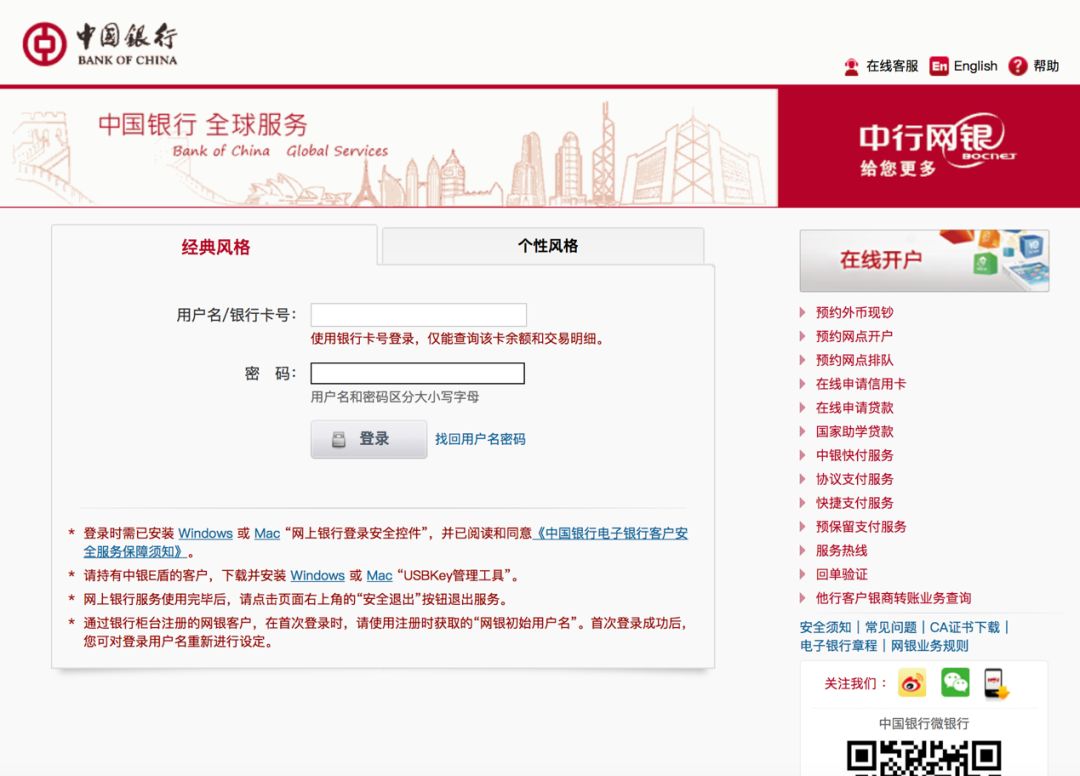Switch site language using the En icon
Image resolution: width=1080 pixels, height=776 pixels.
tap(940, 66)
